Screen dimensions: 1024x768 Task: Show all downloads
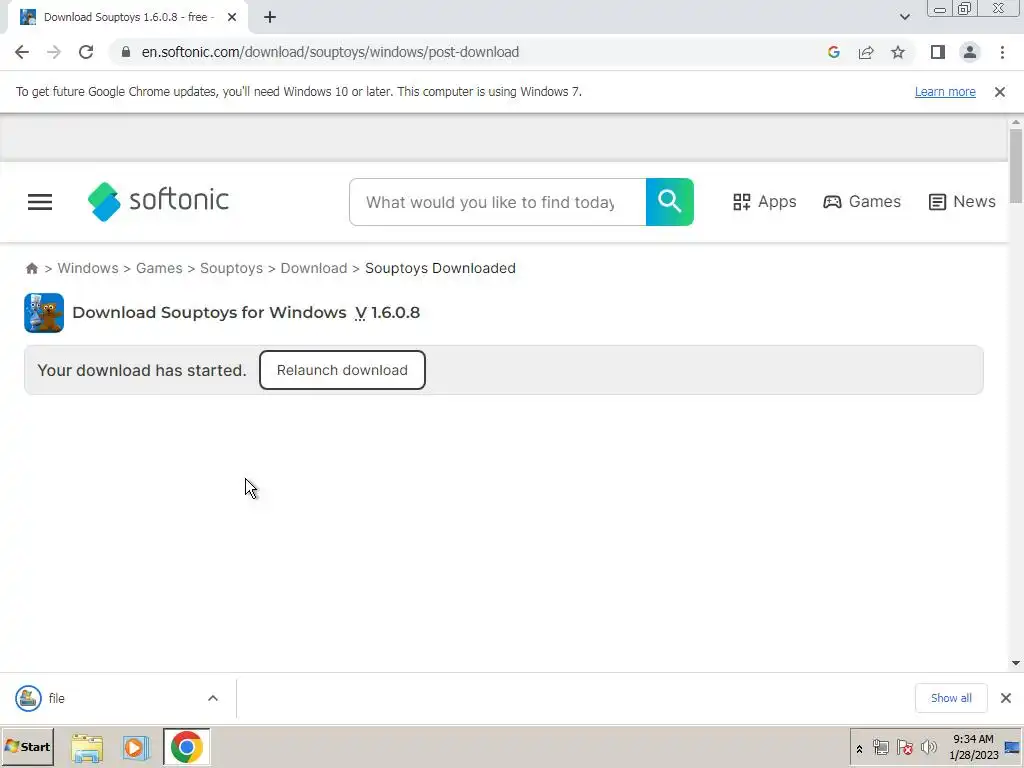(x=951, y=698)
